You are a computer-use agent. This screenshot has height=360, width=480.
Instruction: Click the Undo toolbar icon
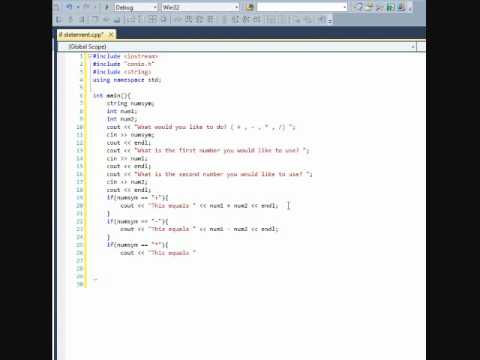coord(69,7)
